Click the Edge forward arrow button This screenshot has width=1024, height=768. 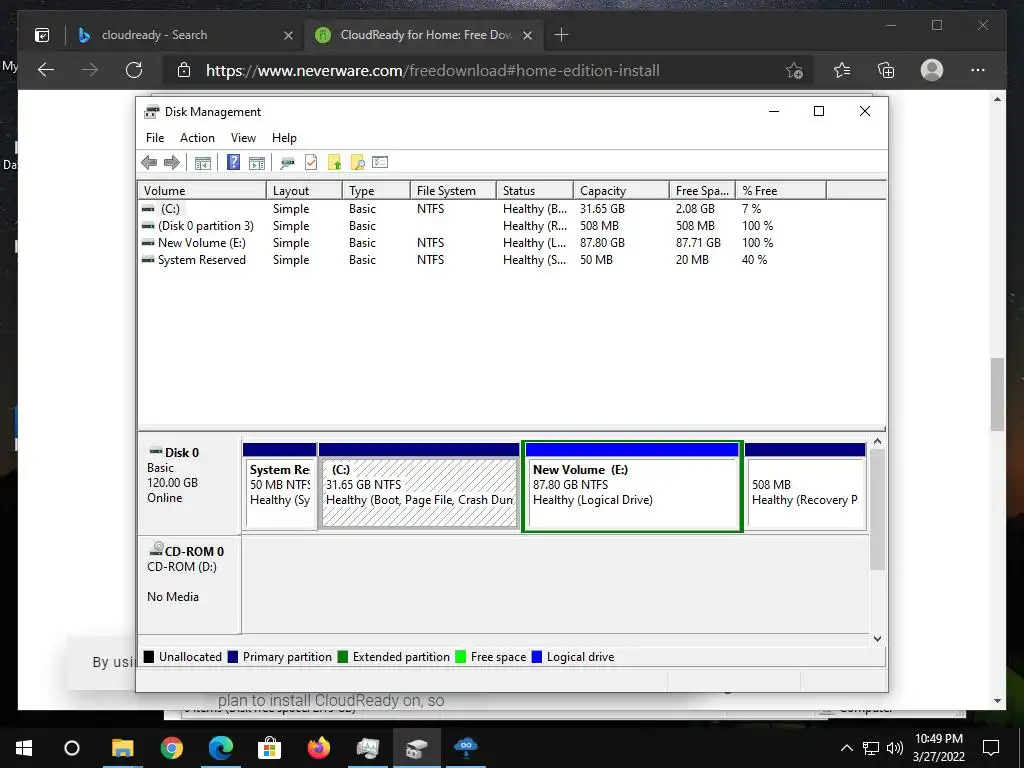(90, 70)
